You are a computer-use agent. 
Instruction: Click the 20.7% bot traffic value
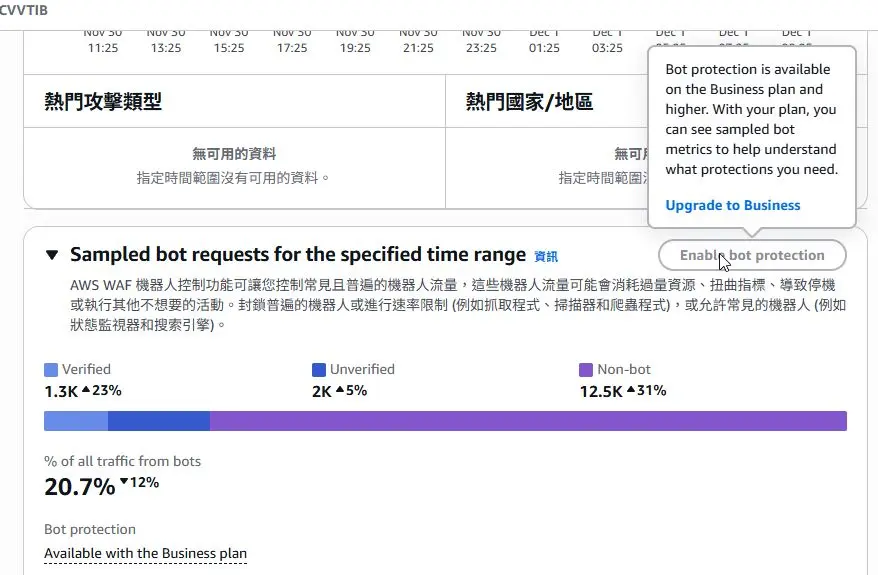coord(79,487)
